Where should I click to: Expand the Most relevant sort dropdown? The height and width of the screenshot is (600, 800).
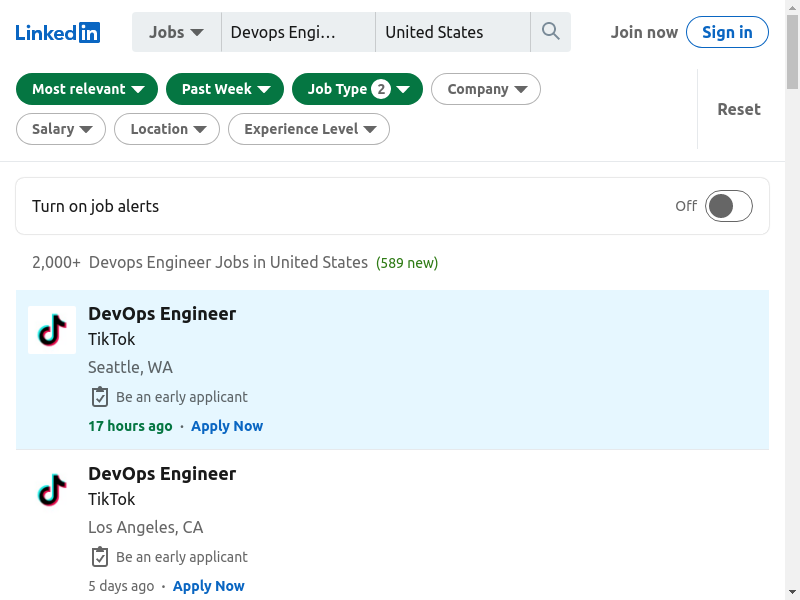pos(87,89)
